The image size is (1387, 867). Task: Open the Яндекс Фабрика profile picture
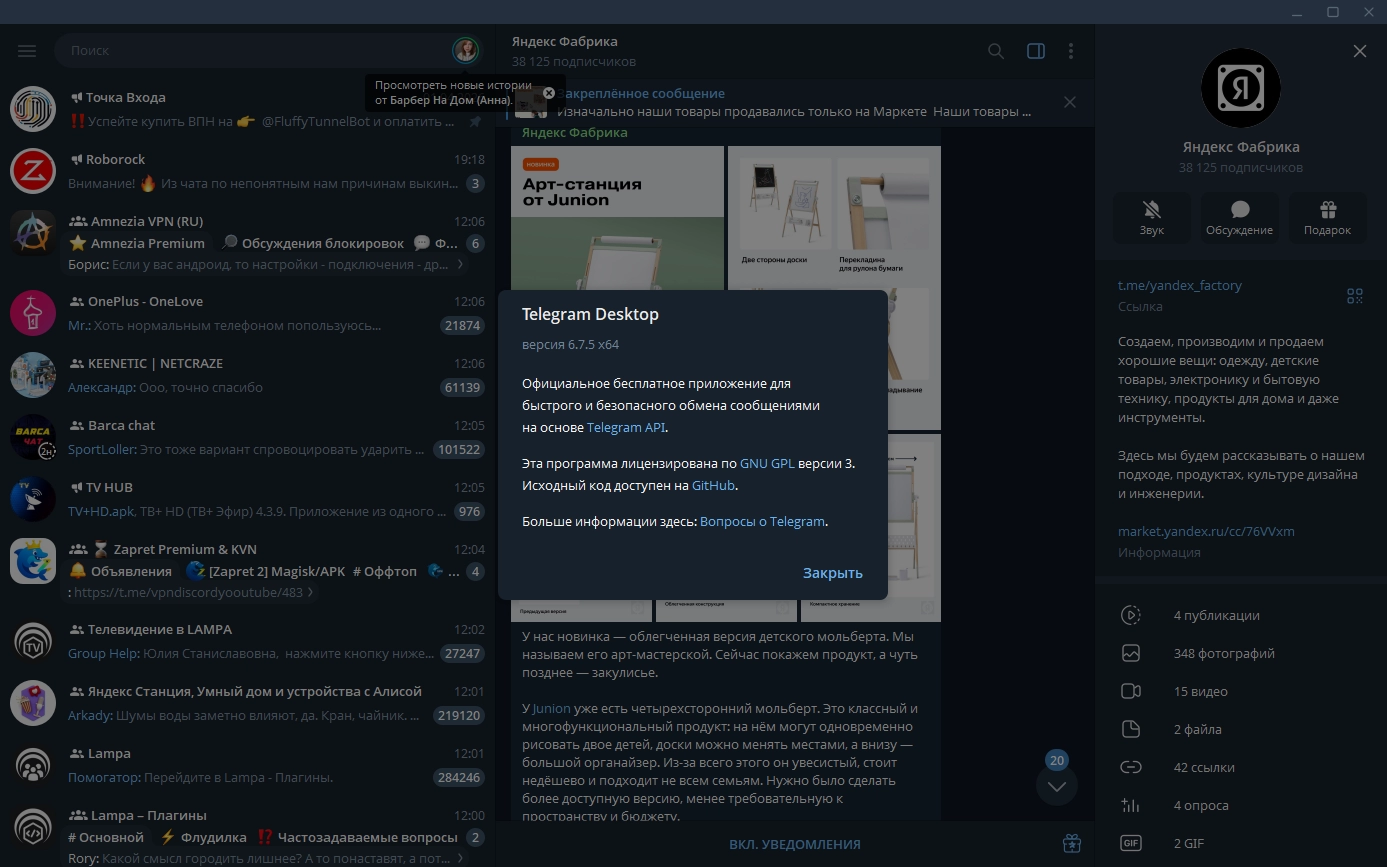coord(1241,88)
